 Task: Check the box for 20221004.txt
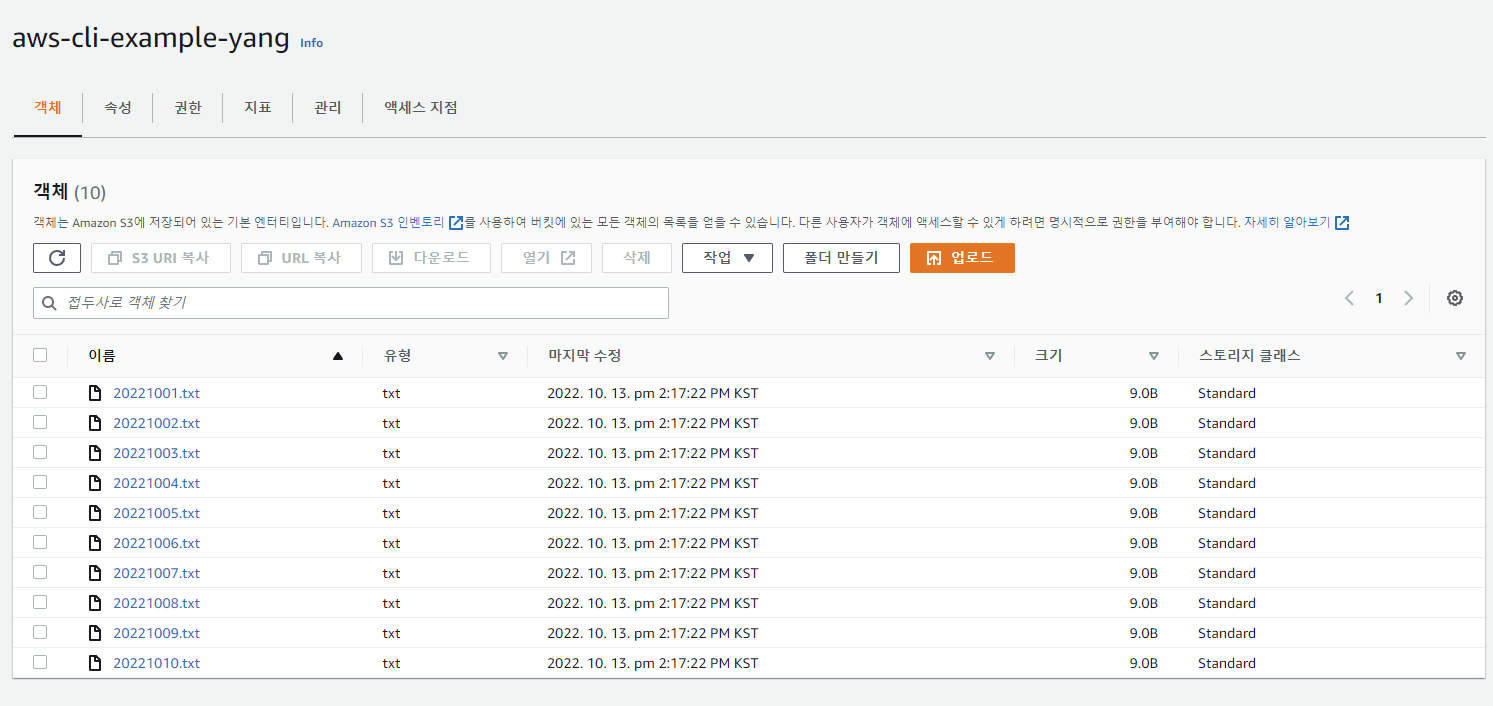40,482
